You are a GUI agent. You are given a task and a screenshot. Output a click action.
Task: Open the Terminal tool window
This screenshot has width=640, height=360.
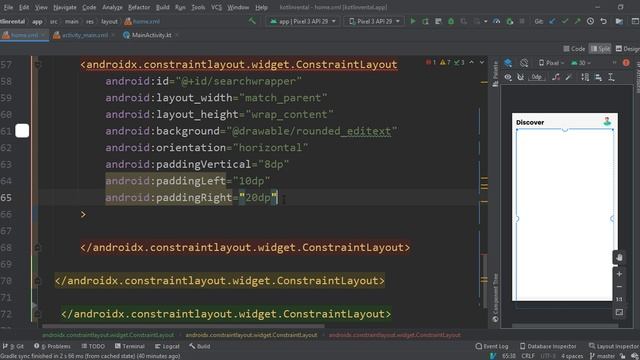point(130,346)
